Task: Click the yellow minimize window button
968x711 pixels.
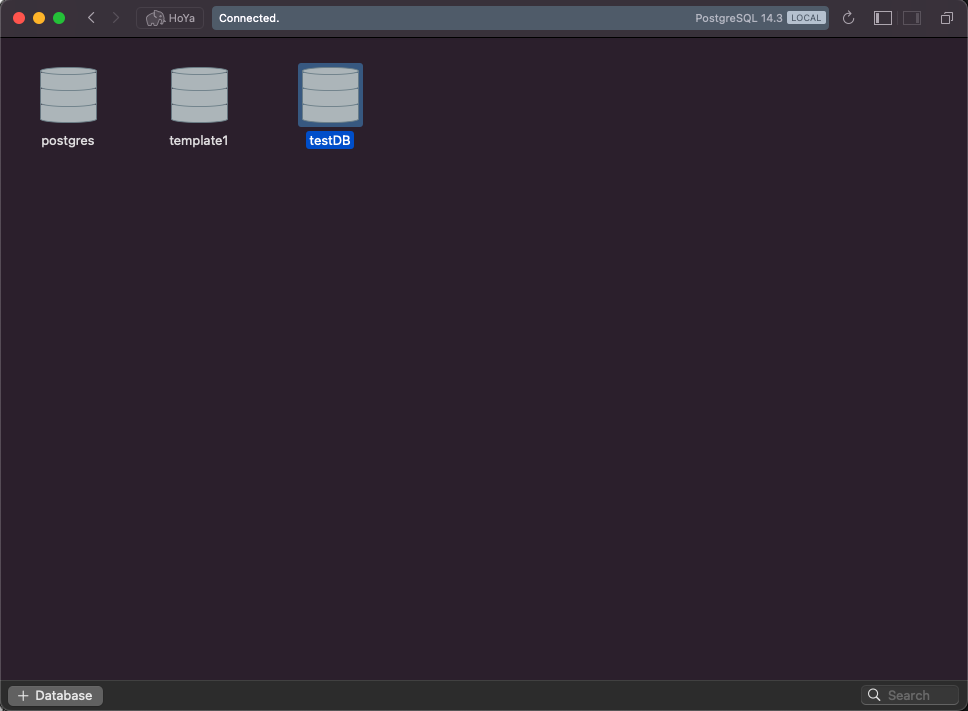Action: (39, 18)
